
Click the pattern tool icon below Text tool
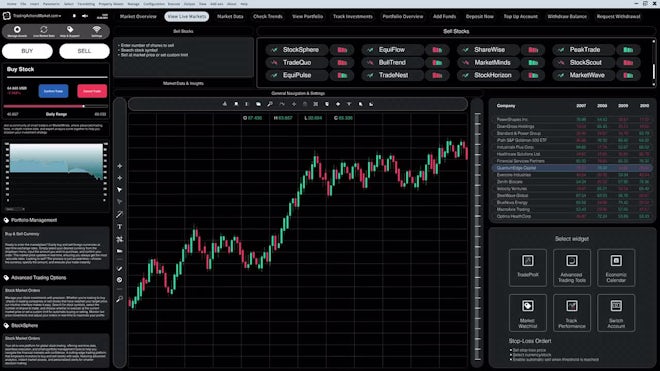tap(120, 239)
